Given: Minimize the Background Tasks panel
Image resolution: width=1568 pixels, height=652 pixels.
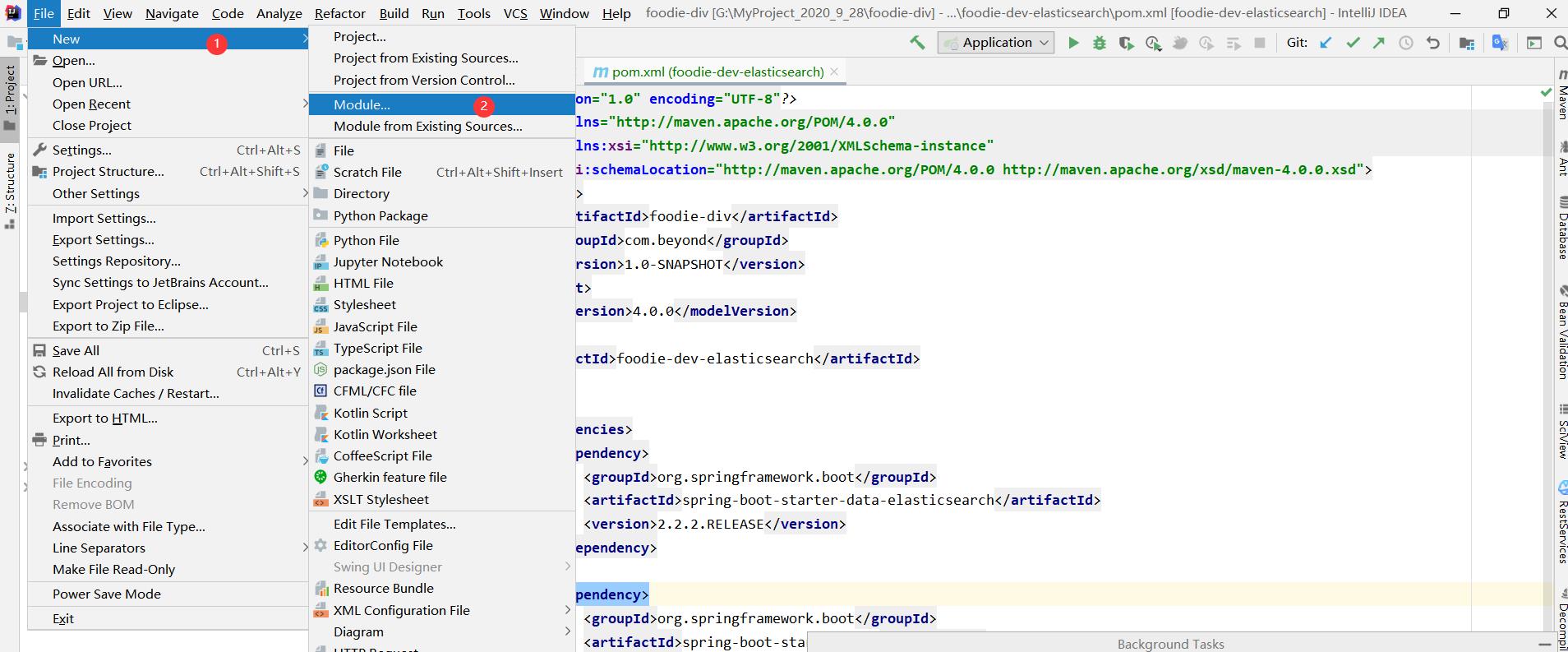Looking at the screenshot, I should coord(1546,644).
